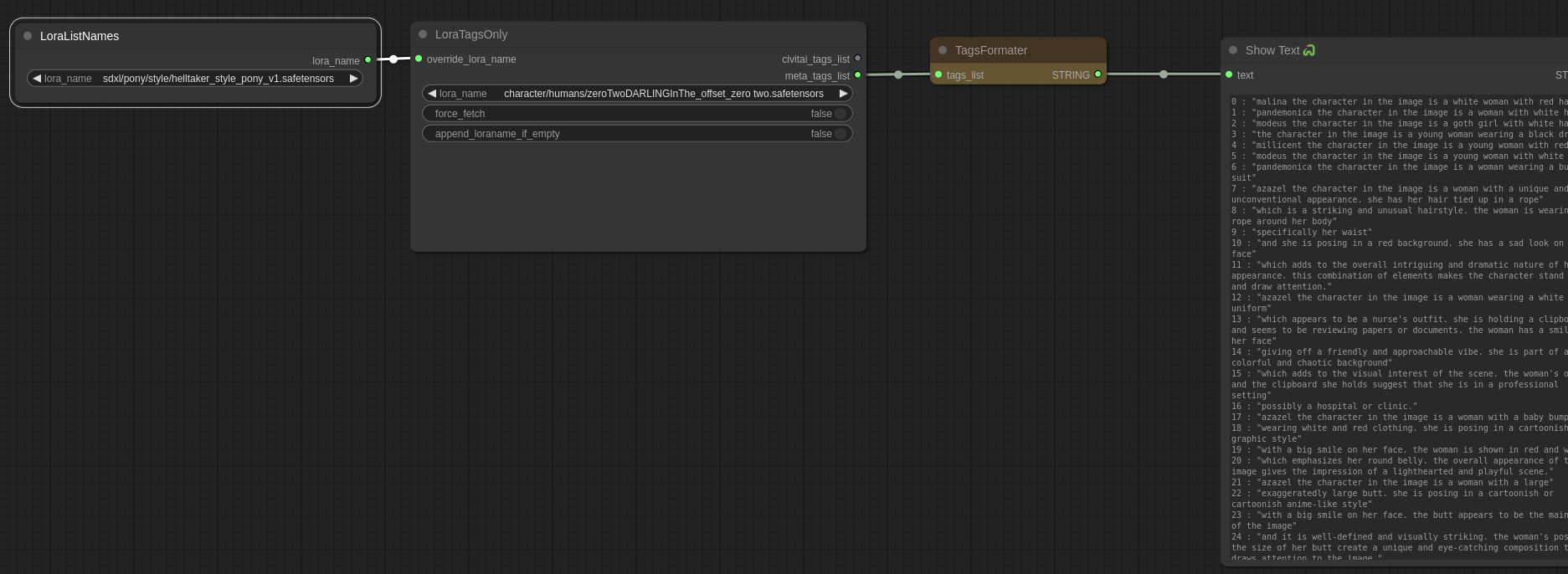The image size is (1568, 574).
Task: Click the civitai_tags_list output port
Action: 857,59
